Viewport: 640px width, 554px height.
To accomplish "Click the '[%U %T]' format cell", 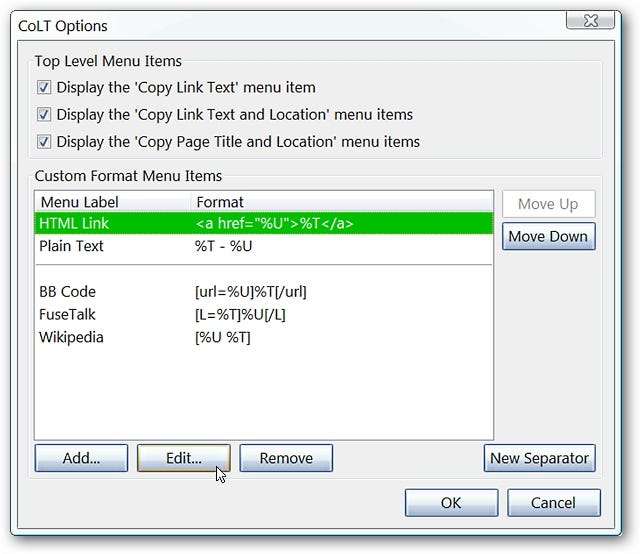I will pyautogui.click(x=223, y=338).
